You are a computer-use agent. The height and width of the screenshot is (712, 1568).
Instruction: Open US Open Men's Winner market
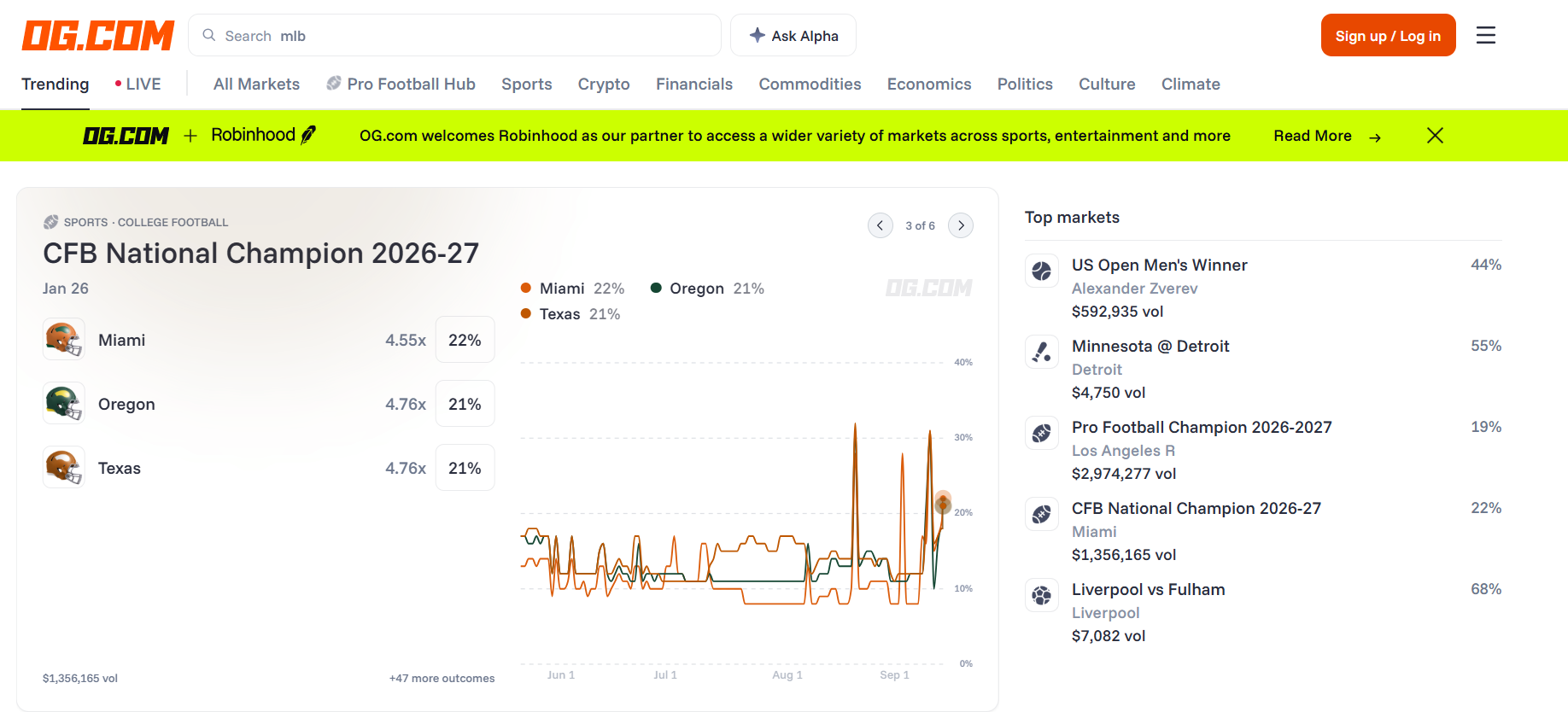coord(1160,265)
